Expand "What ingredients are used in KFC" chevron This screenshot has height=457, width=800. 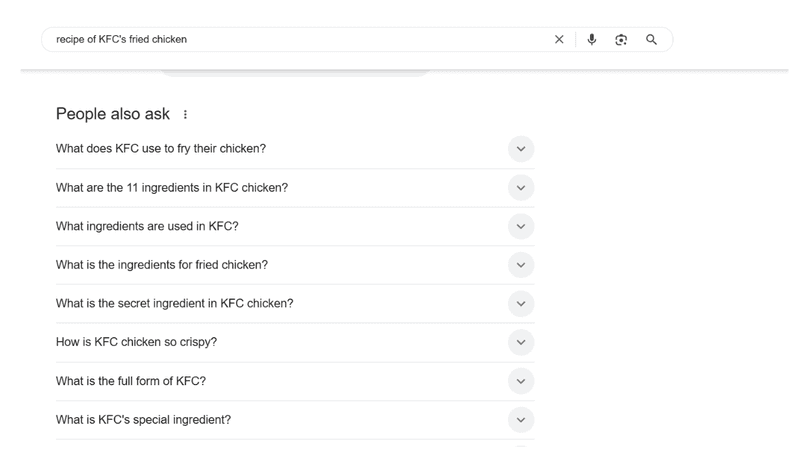pos(520,227)
